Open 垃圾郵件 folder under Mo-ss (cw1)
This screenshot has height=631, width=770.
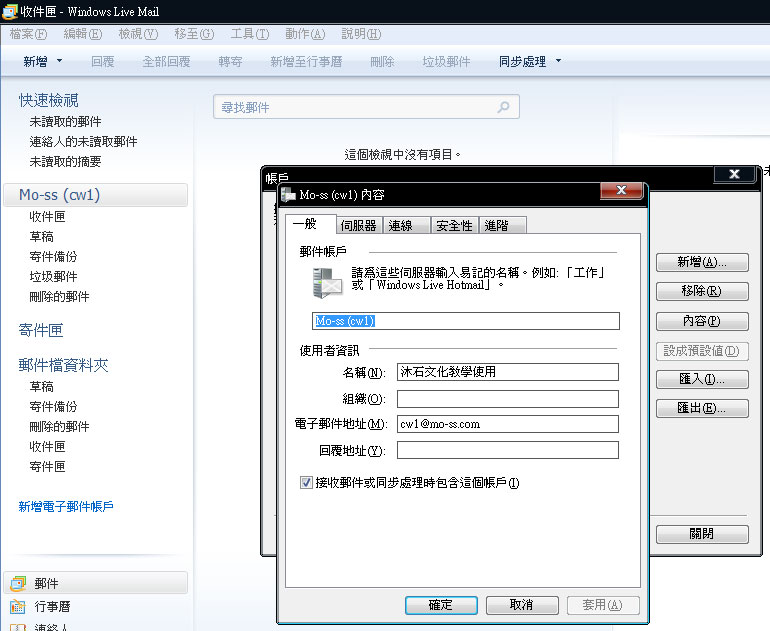(x=53, y=276)
